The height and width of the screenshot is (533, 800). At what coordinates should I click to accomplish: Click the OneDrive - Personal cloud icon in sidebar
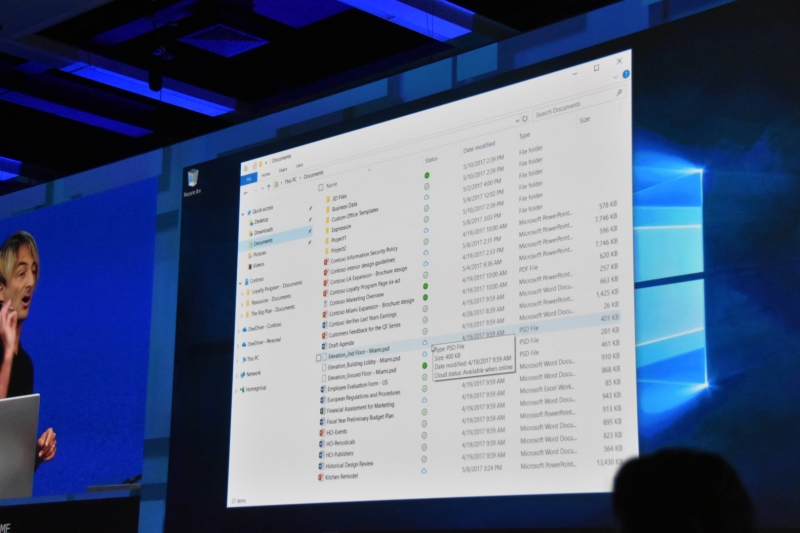(x=244, y=344)
